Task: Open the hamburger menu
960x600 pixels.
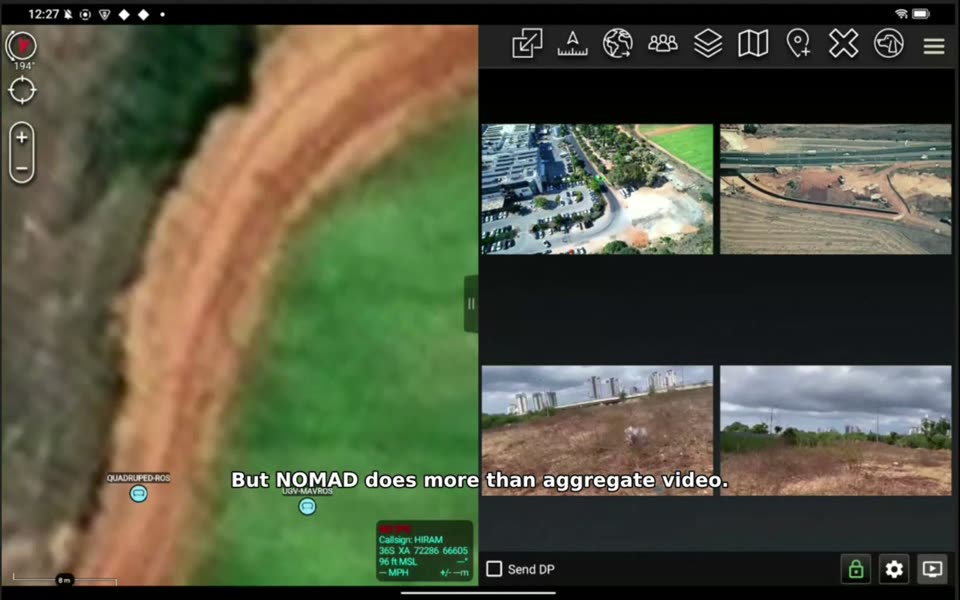Action: click(x=934, y=46)
